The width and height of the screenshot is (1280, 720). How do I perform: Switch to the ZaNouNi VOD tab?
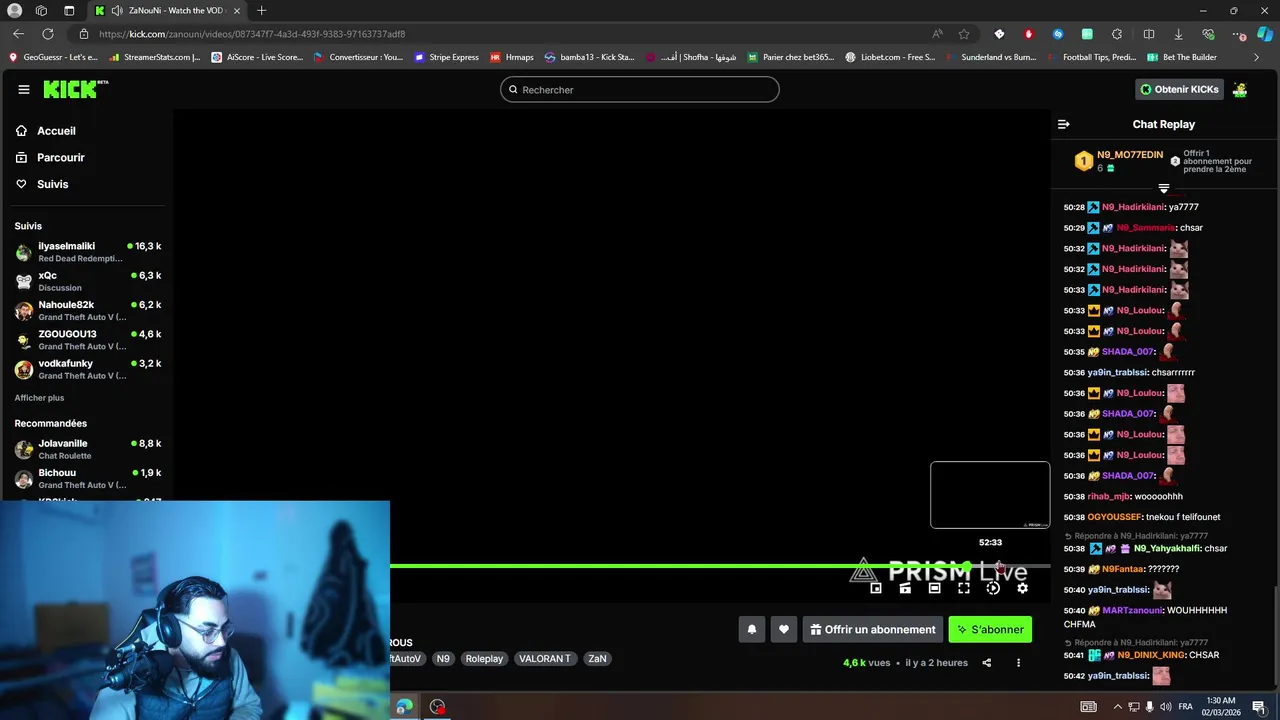point(165,10)
